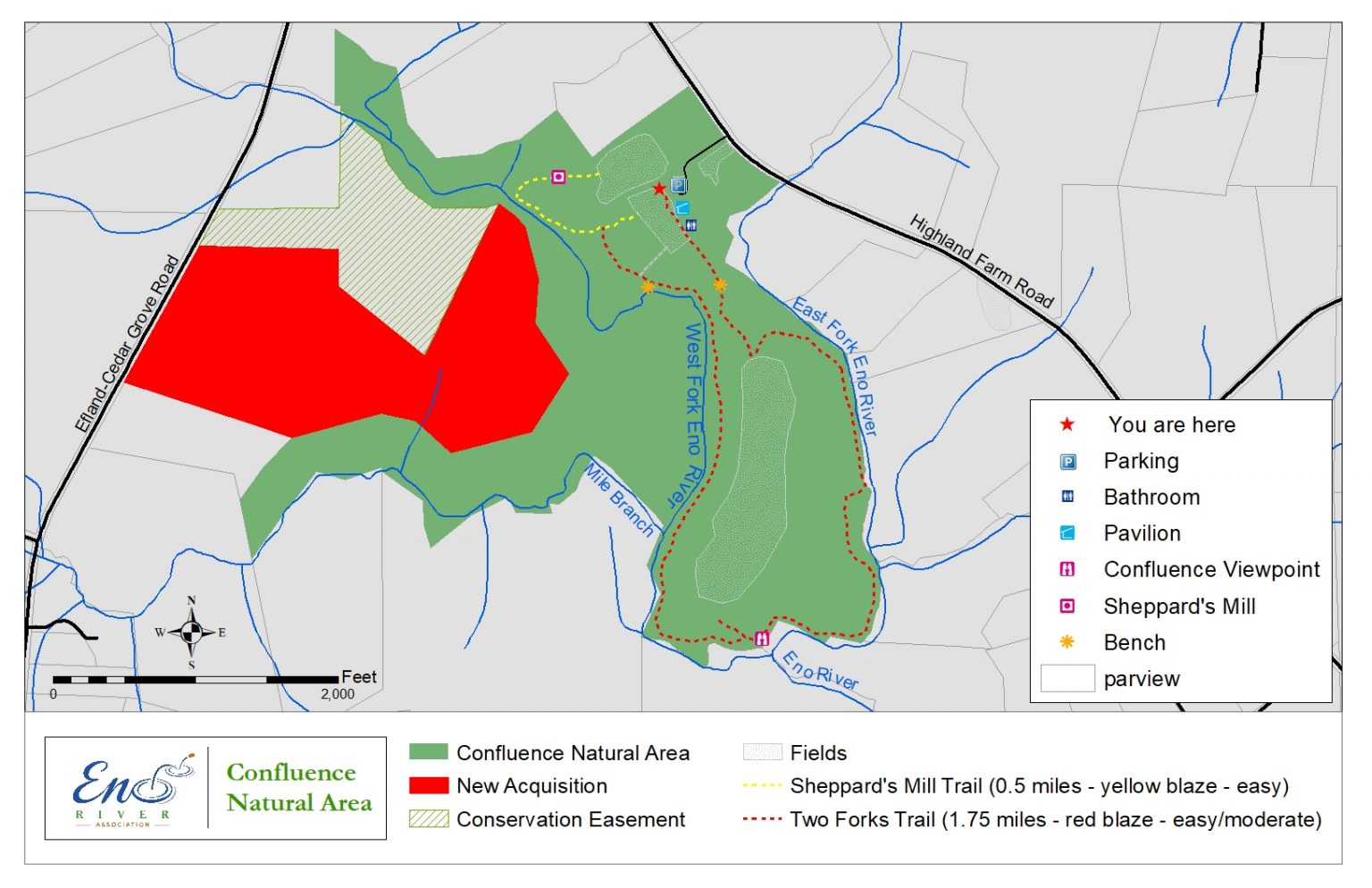Click the red 'You are here' star on map
The image size is (1372, 888).
659,188
